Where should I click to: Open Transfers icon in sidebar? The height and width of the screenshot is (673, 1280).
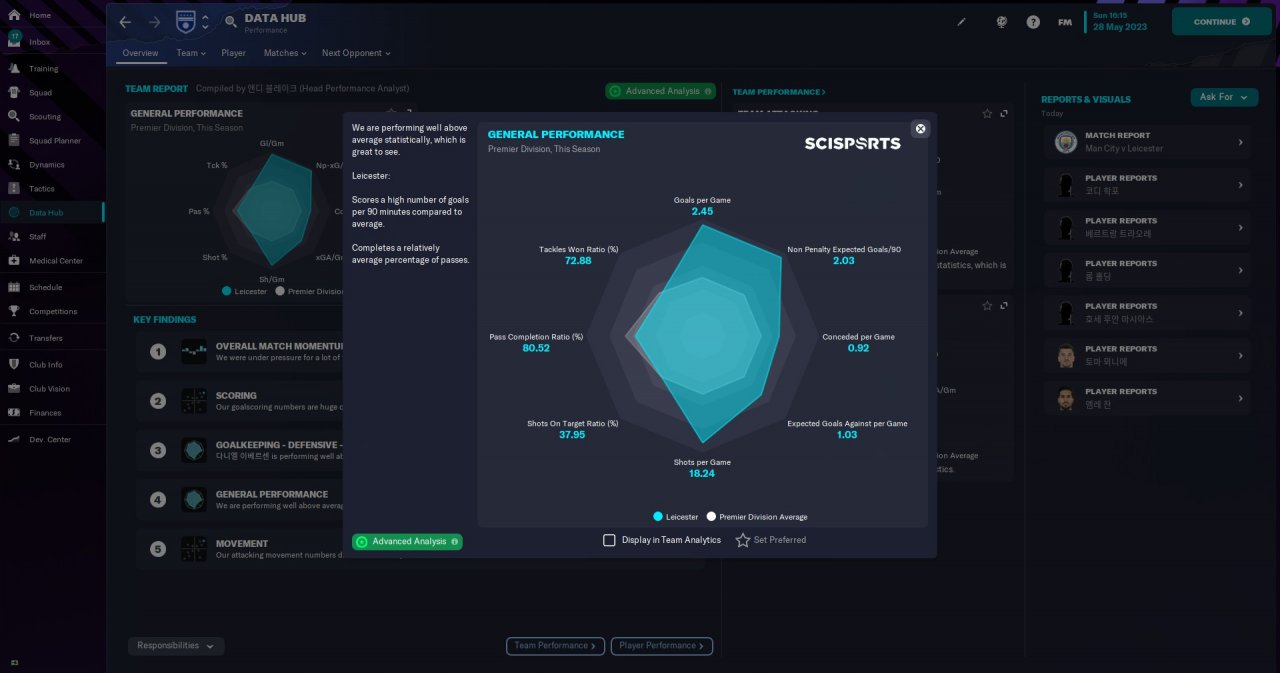(x=14, y=338)
